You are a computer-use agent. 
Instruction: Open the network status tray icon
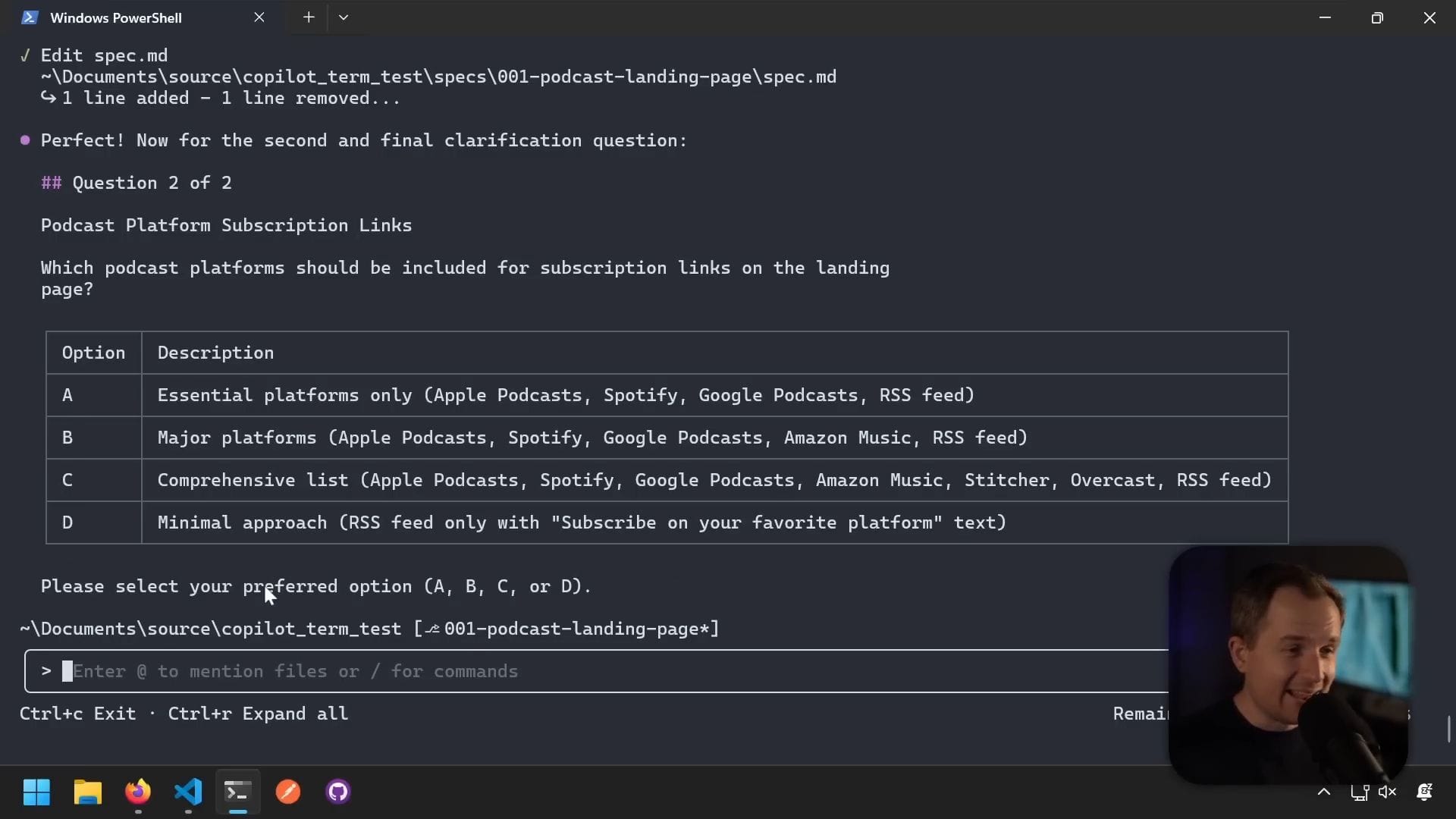(x=1359, y=792)
